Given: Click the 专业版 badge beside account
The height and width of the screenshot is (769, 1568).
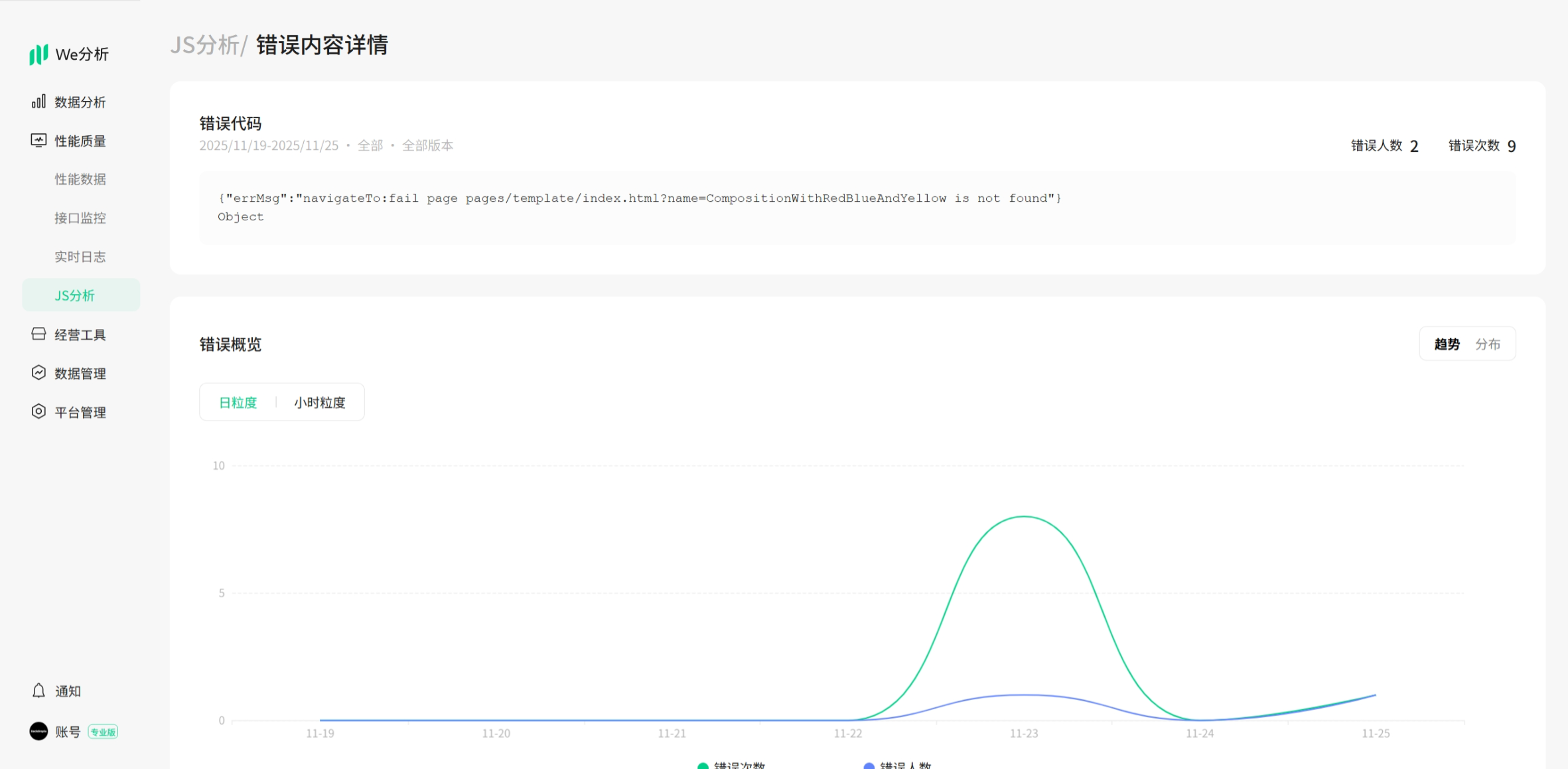Looking at the screenshot, I should [x=103, y=732].
